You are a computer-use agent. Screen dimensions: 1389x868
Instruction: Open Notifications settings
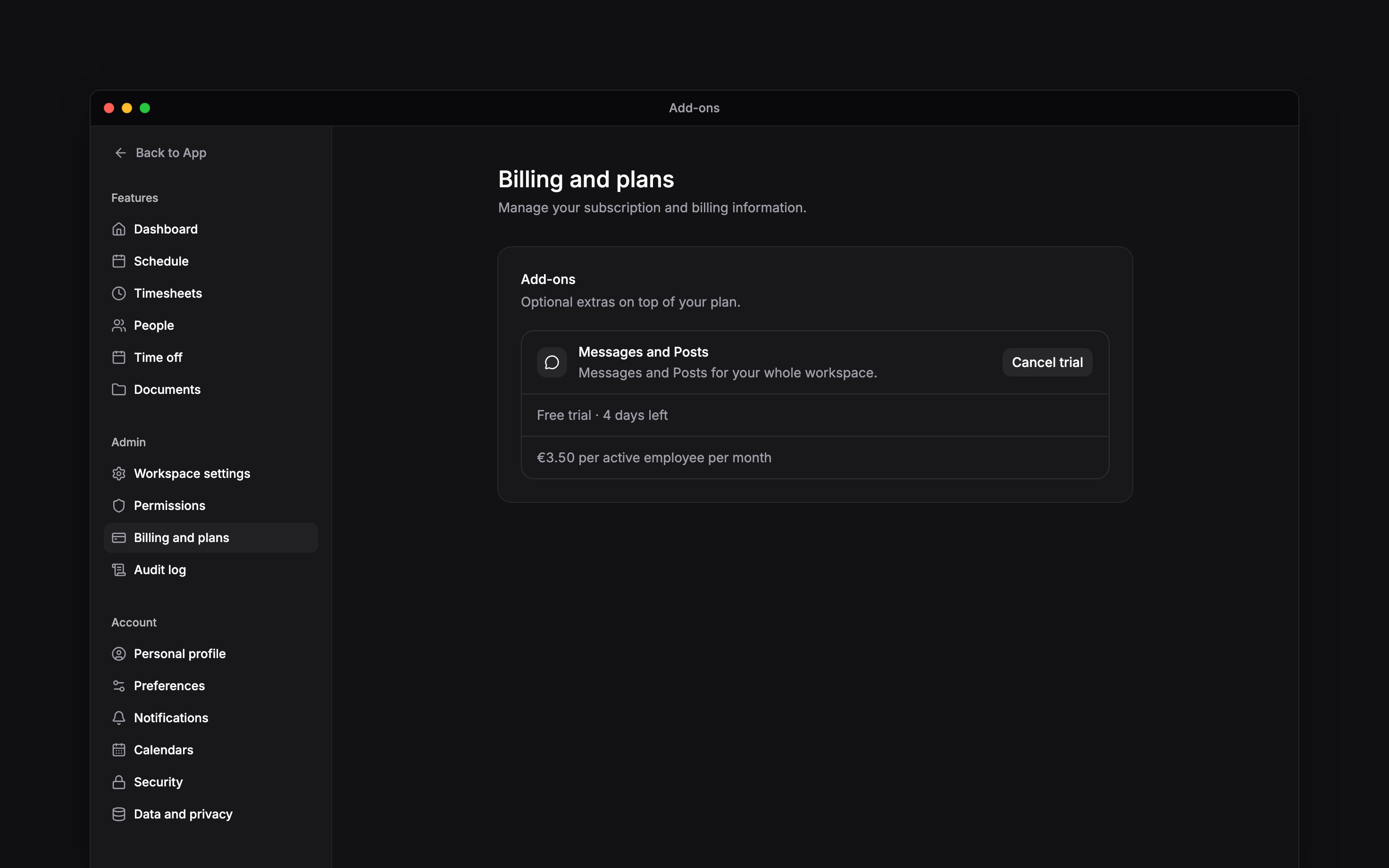pos(210,718)
